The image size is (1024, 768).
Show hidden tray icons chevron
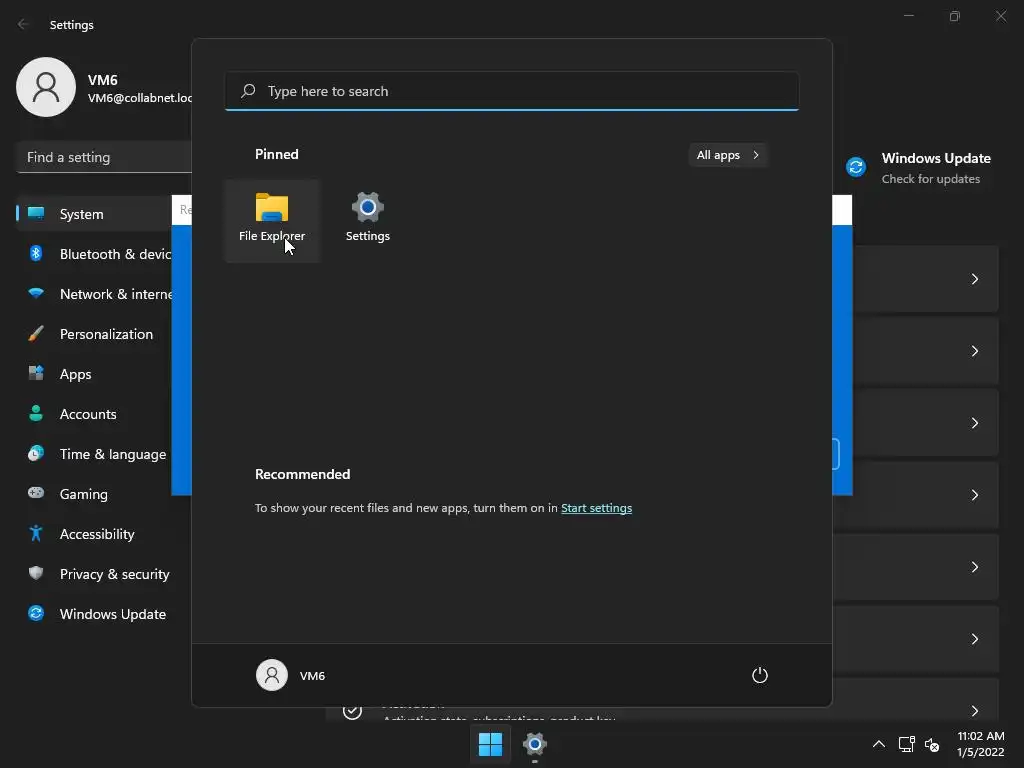(878, 744)
